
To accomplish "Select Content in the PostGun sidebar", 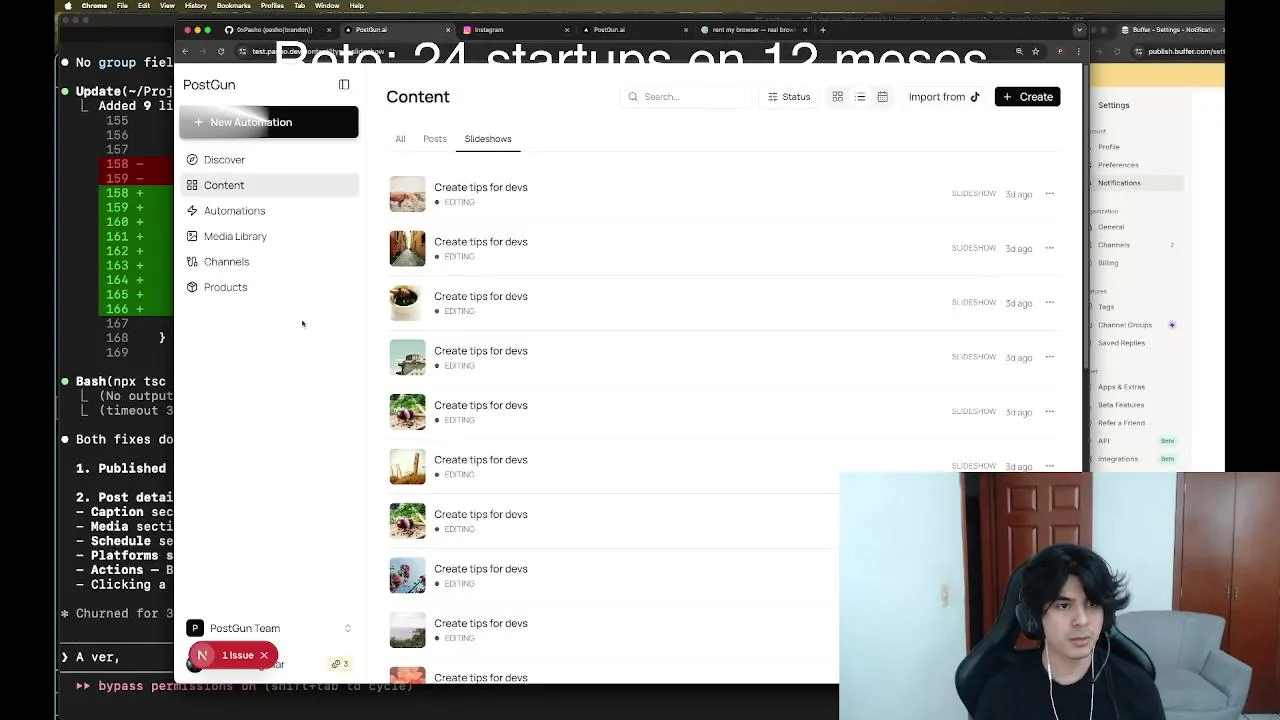I will click(268, 185).
